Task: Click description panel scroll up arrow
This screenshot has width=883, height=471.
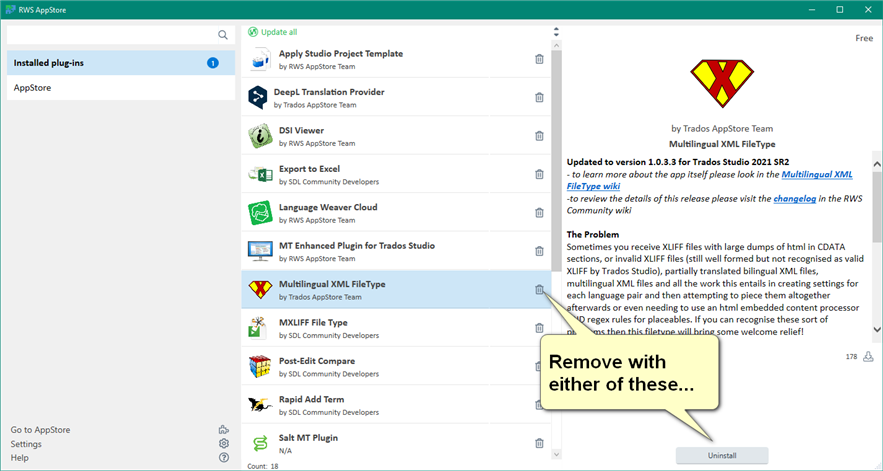Action: point(877,165)
